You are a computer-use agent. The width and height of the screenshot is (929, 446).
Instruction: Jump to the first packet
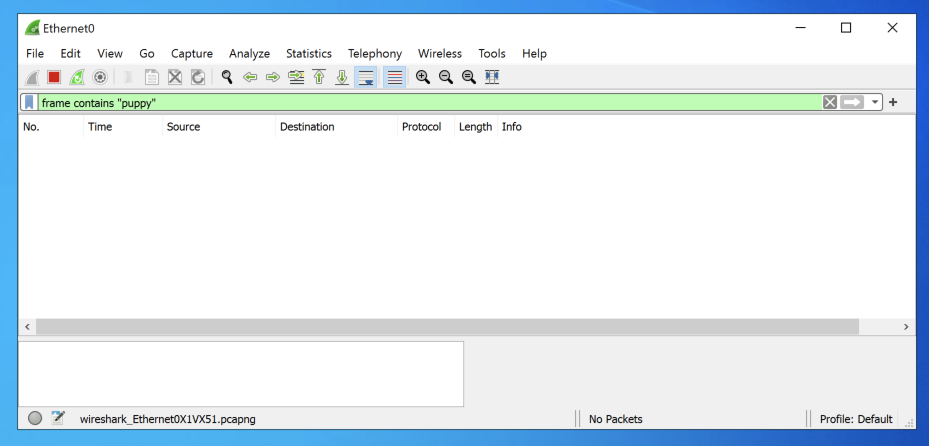[x=319, y=77]
